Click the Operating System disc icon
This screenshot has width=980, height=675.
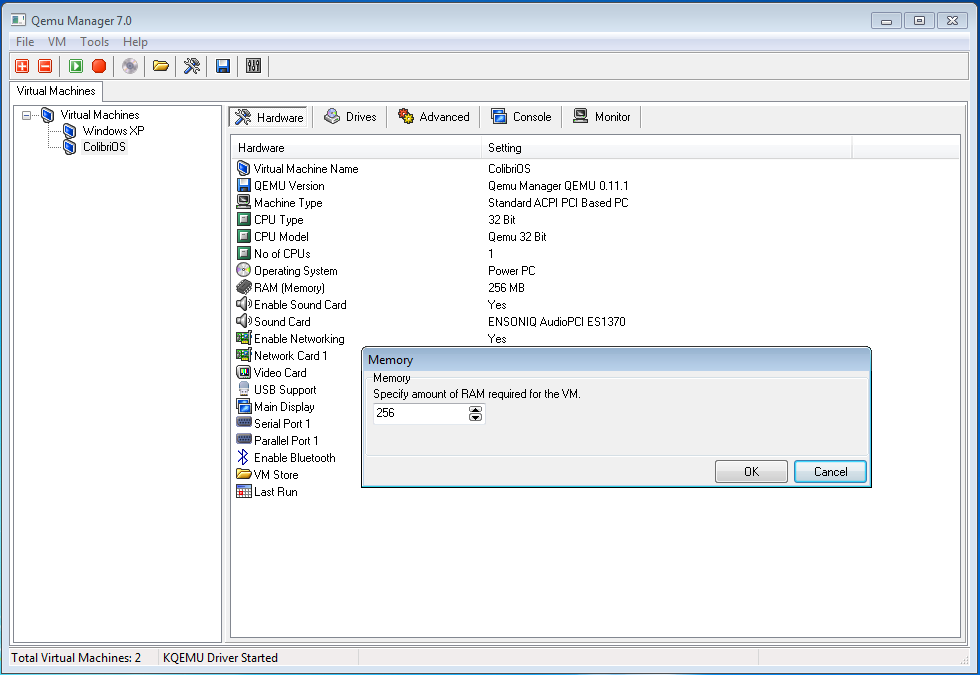pos(244,271)
